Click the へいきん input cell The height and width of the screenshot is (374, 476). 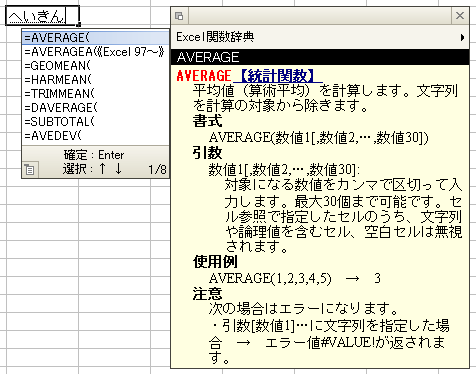click(42, 16)
